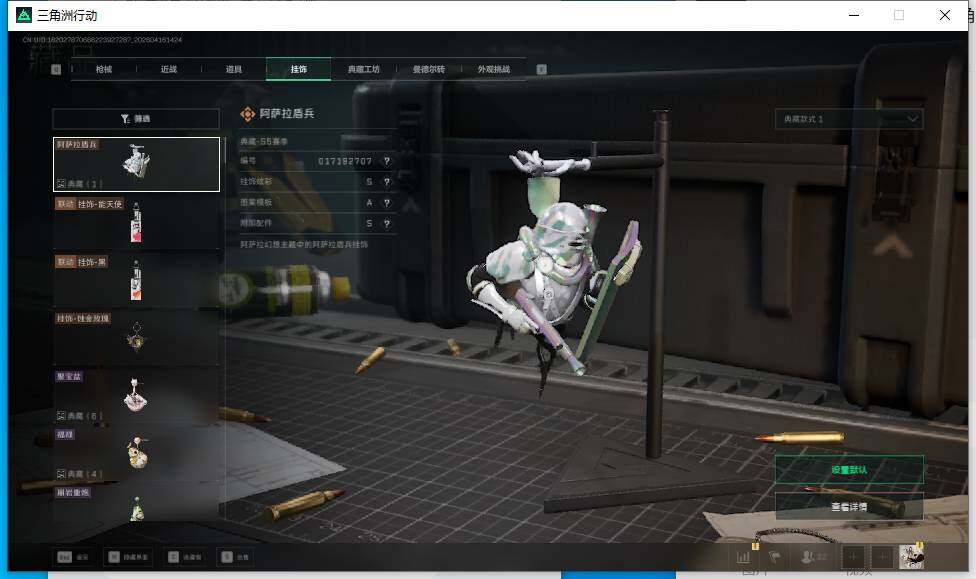Image resolution: width=976 pixels, height=579 pixels.
Task: Open the 图案模板 help question mark
Action: tap(387, 203)
